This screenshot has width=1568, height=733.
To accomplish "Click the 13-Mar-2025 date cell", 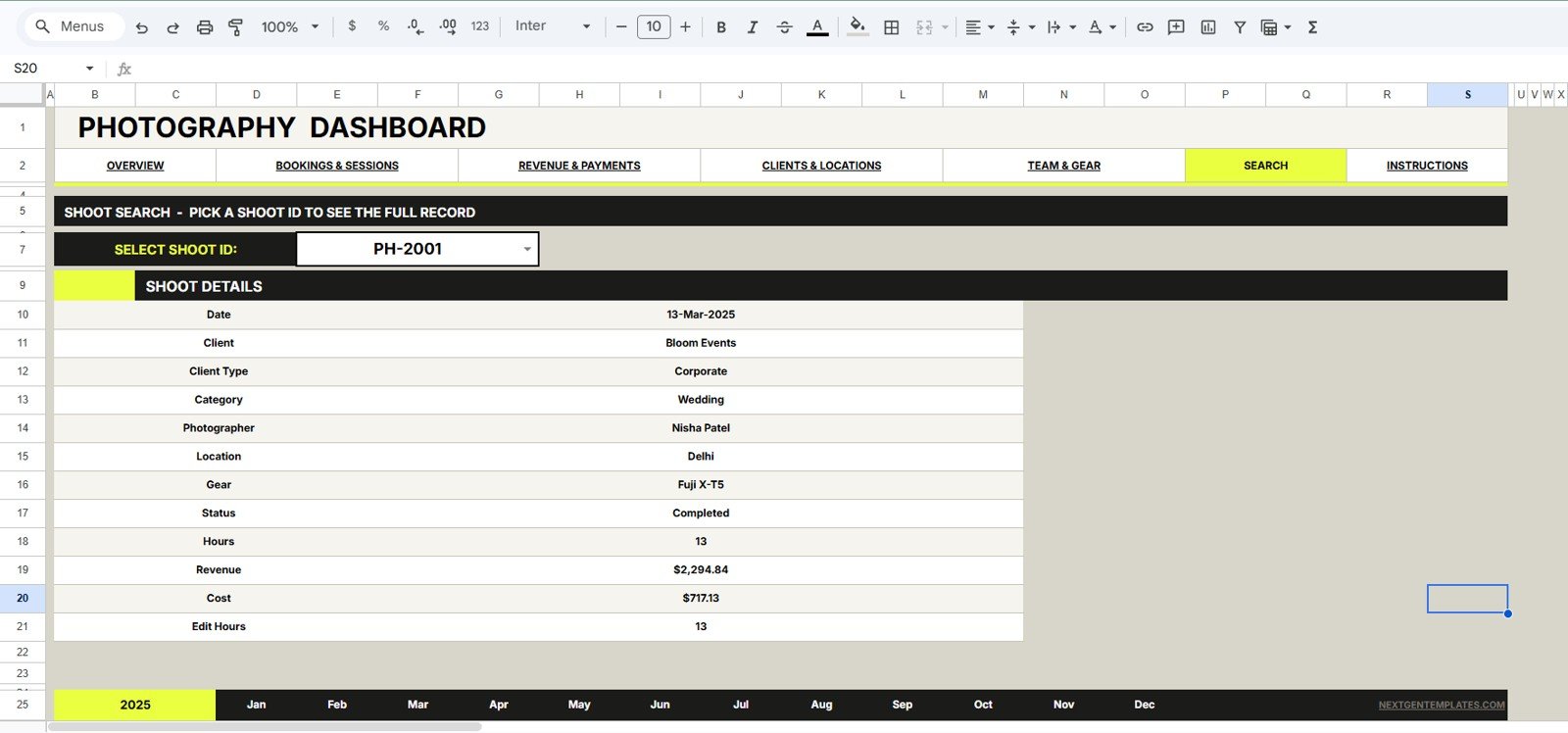I will click(x=701, y=315).
